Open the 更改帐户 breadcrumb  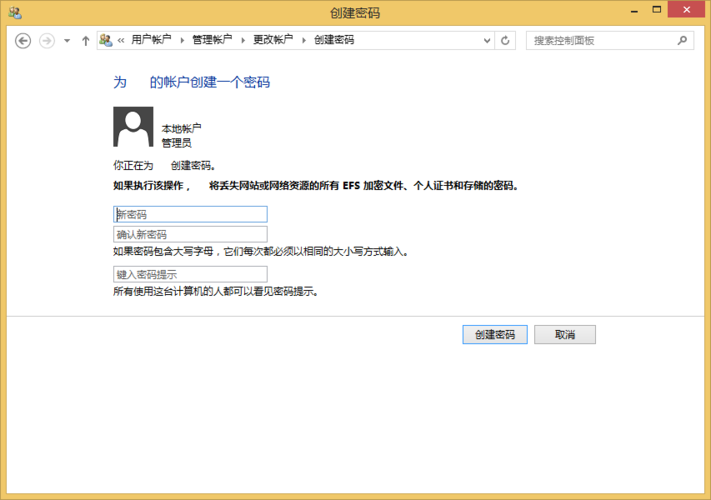[x=273, y=40]
